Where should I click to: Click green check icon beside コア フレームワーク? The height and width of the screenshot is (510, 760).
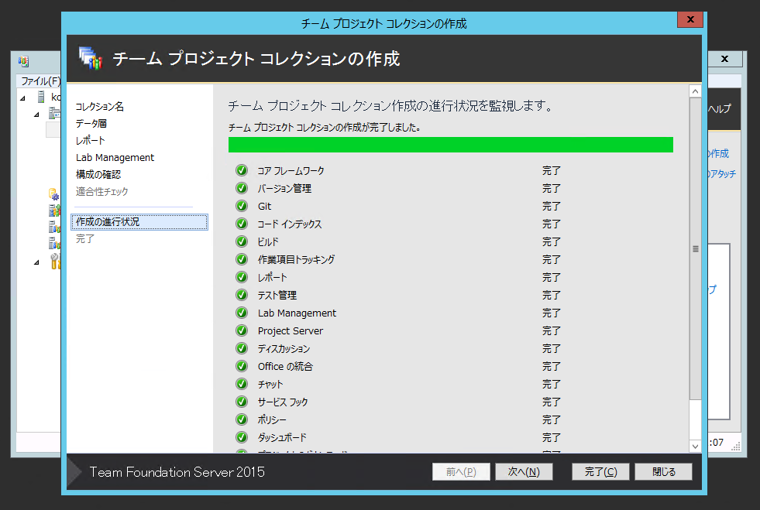241,170
